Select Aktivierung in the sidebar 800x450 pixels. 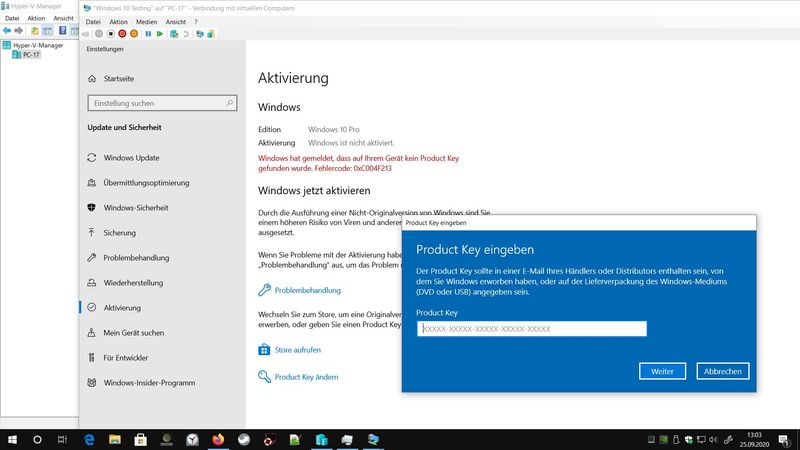(x=122, y=308)
